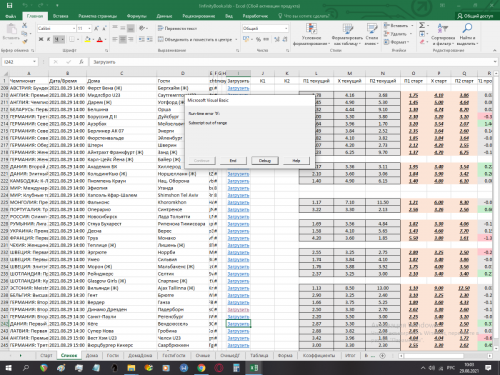Screen dimensions: 500x375
Task: Click the wrap text button
Action: pyautogui.click(x=177, y=28)
